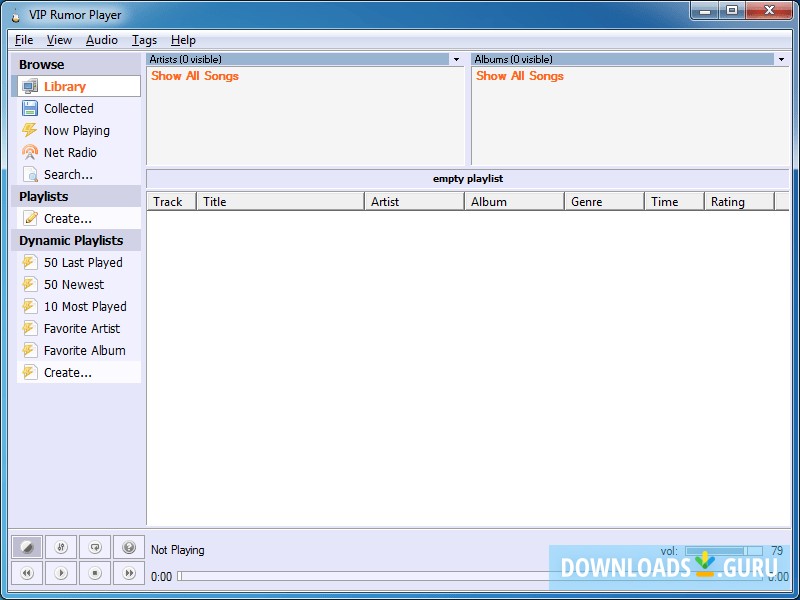Sort by the Rating column header

739,202
